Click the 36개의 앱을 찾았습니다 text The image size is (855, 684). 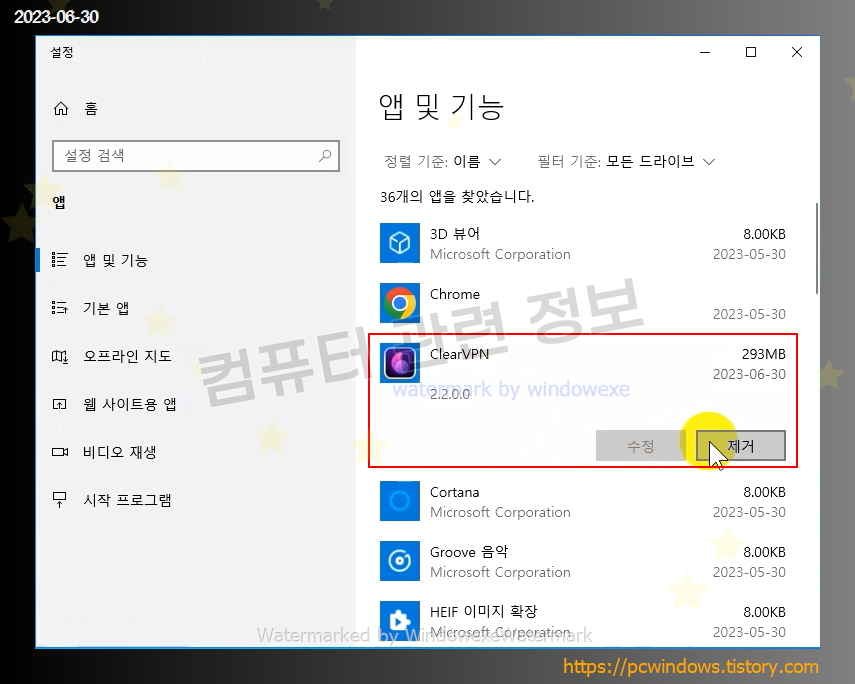[x=457, y=196]
